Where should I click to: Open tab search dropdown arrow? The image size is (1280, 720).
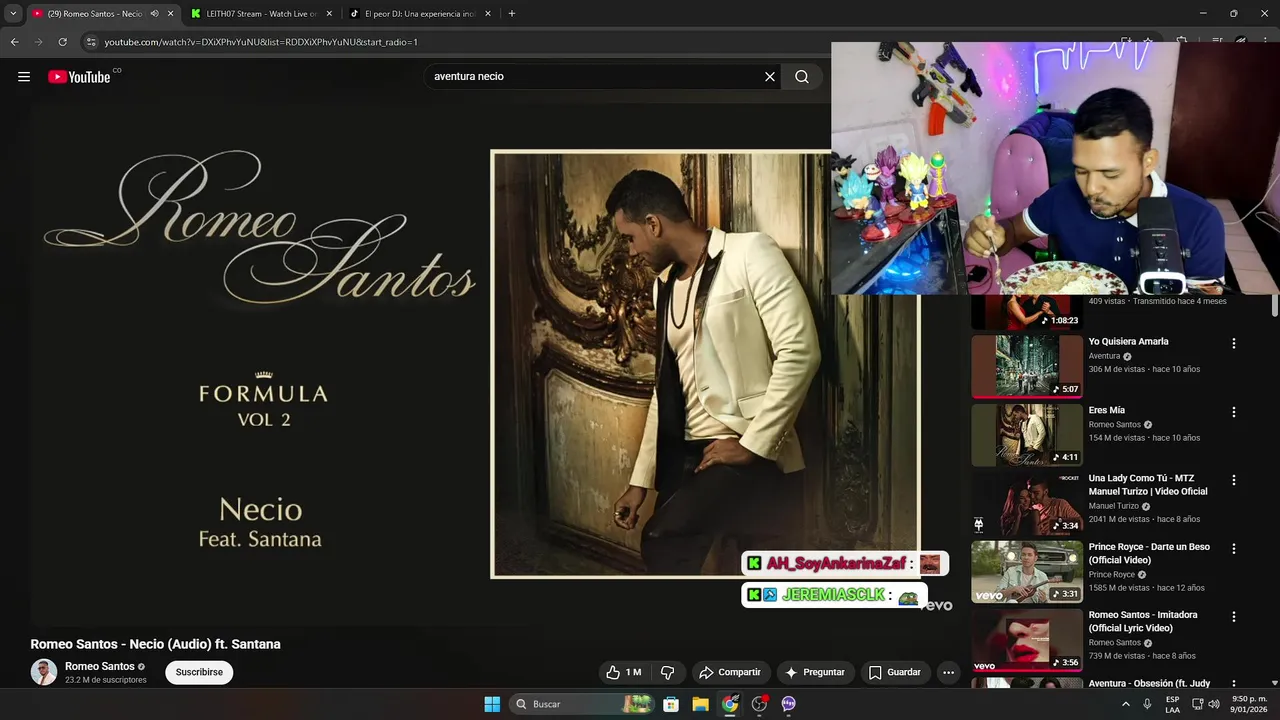coord(13,14)
